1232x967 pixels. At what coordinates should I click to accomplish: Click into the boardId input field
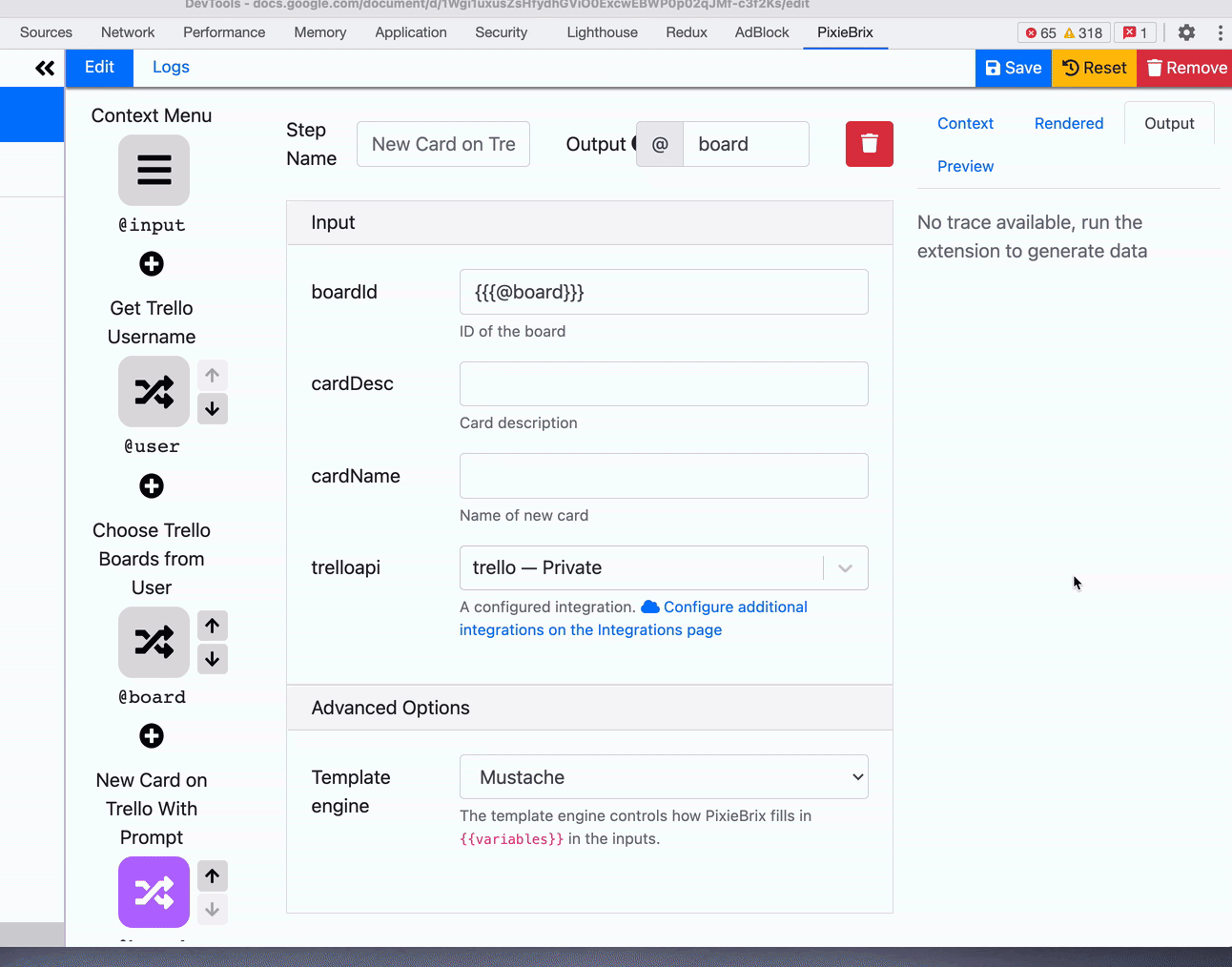pyautogui.click(x=664, y=292)
